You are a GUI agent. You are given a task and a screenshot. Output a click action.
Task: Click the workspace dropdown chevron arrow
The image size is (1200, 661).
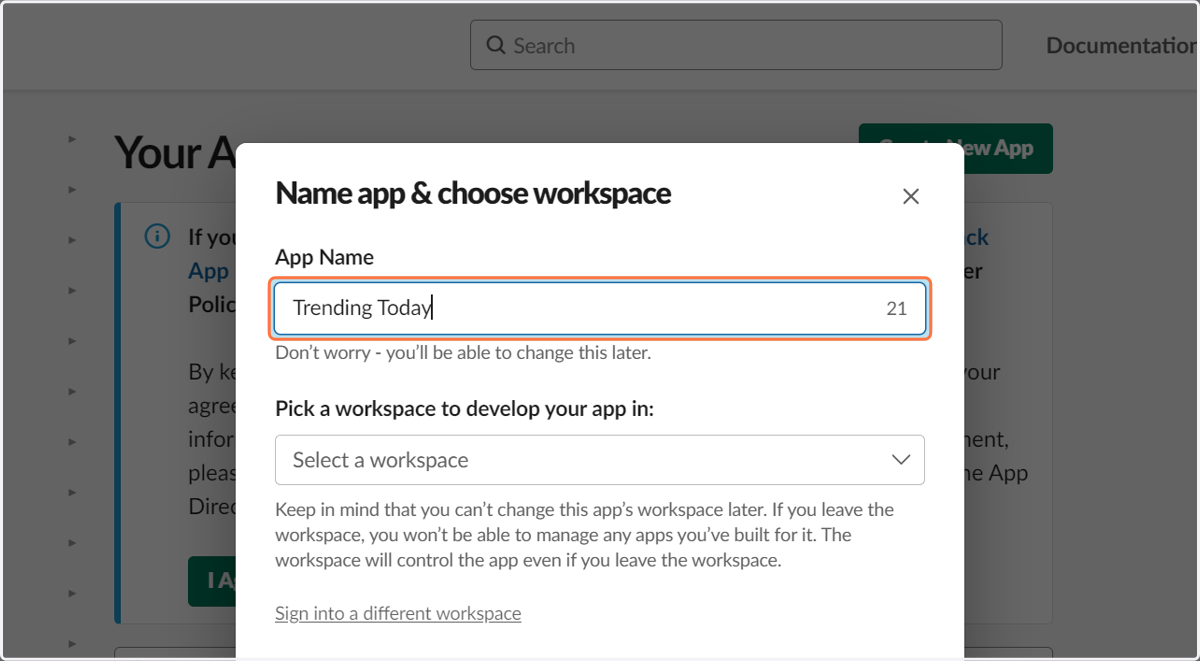(900, 460)
